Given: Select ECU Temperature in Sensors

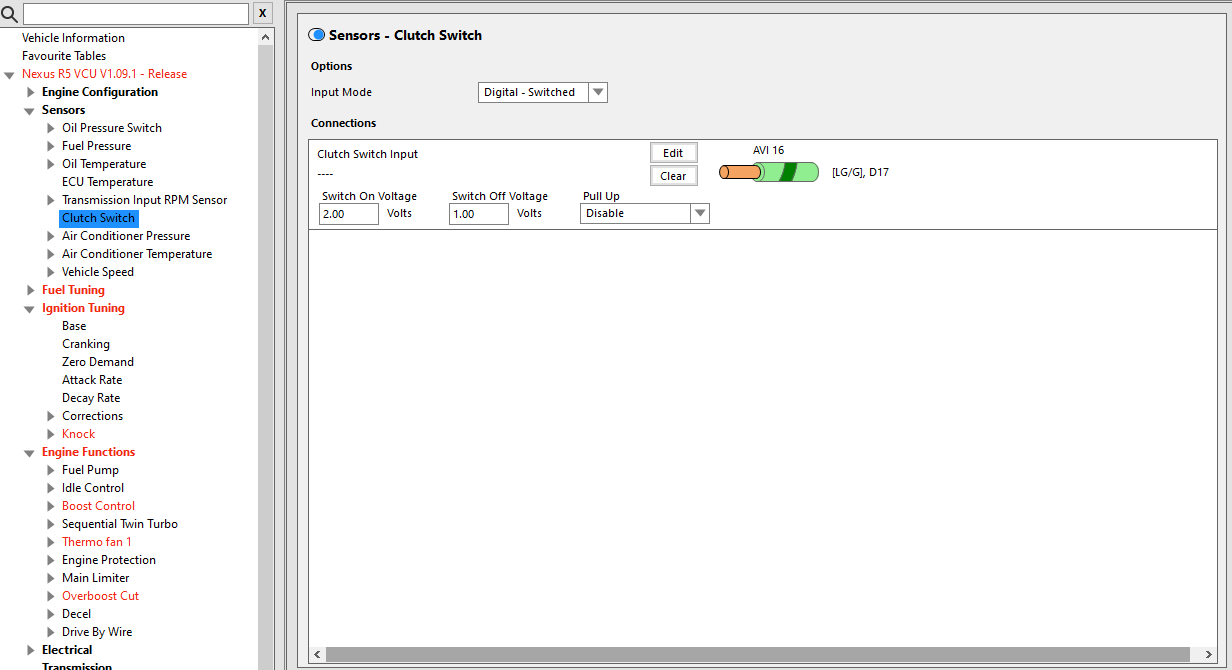Looking at the screenshot, I should point(107,182).
